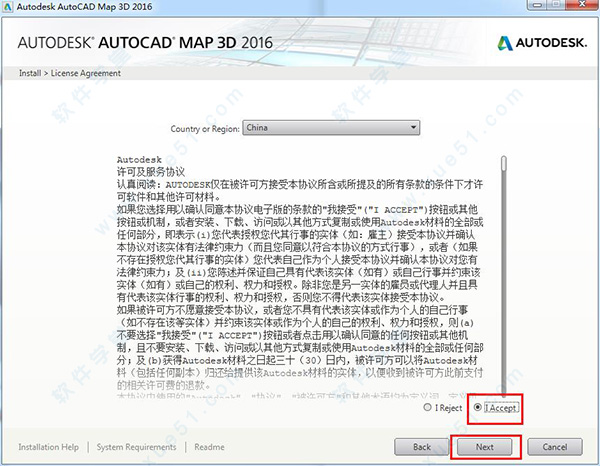600x466 pixels.
Task: Minimize the installer window
Action: (x=539, y=5)
